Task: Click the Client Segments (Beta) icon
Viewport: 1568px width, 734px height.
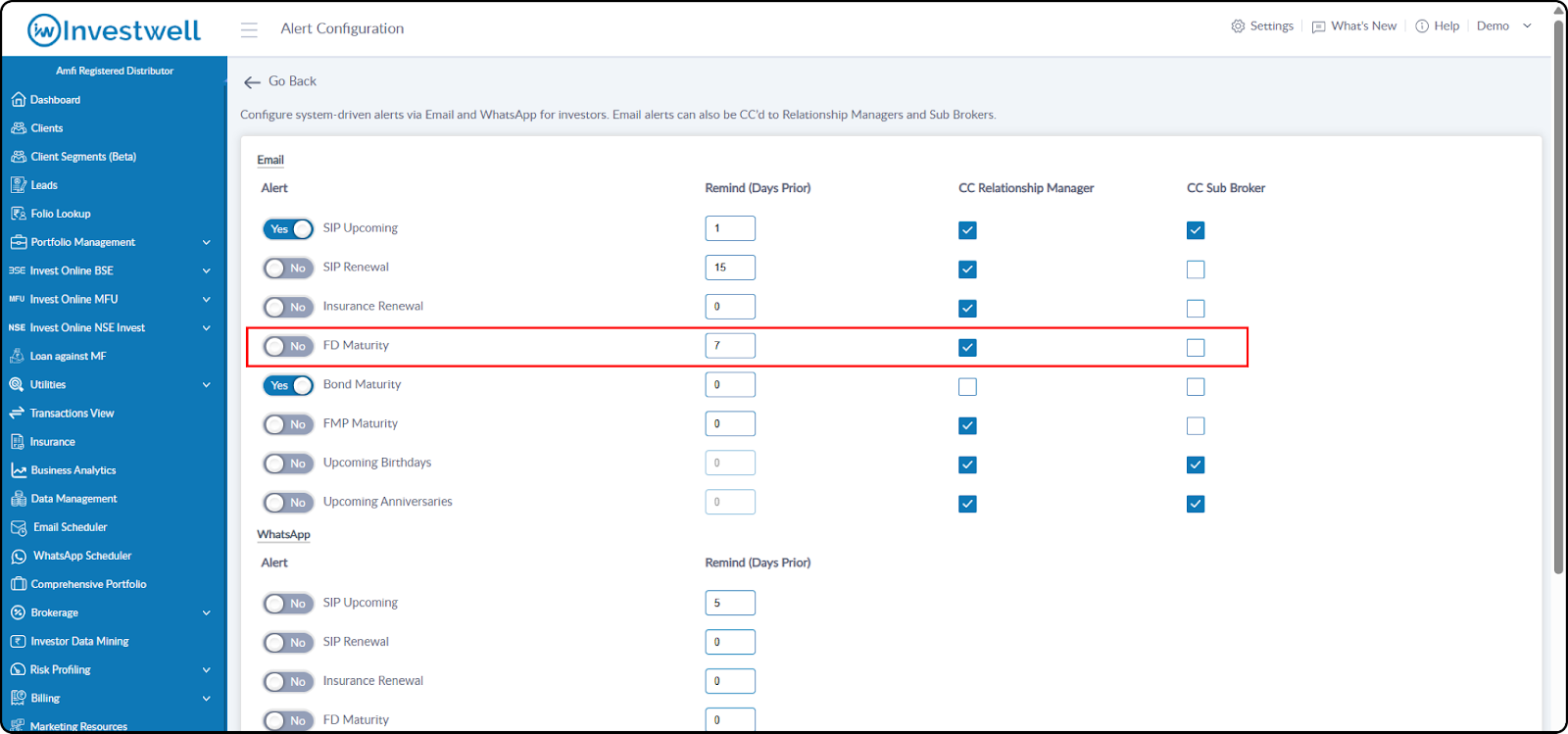Action: [18, 157]
